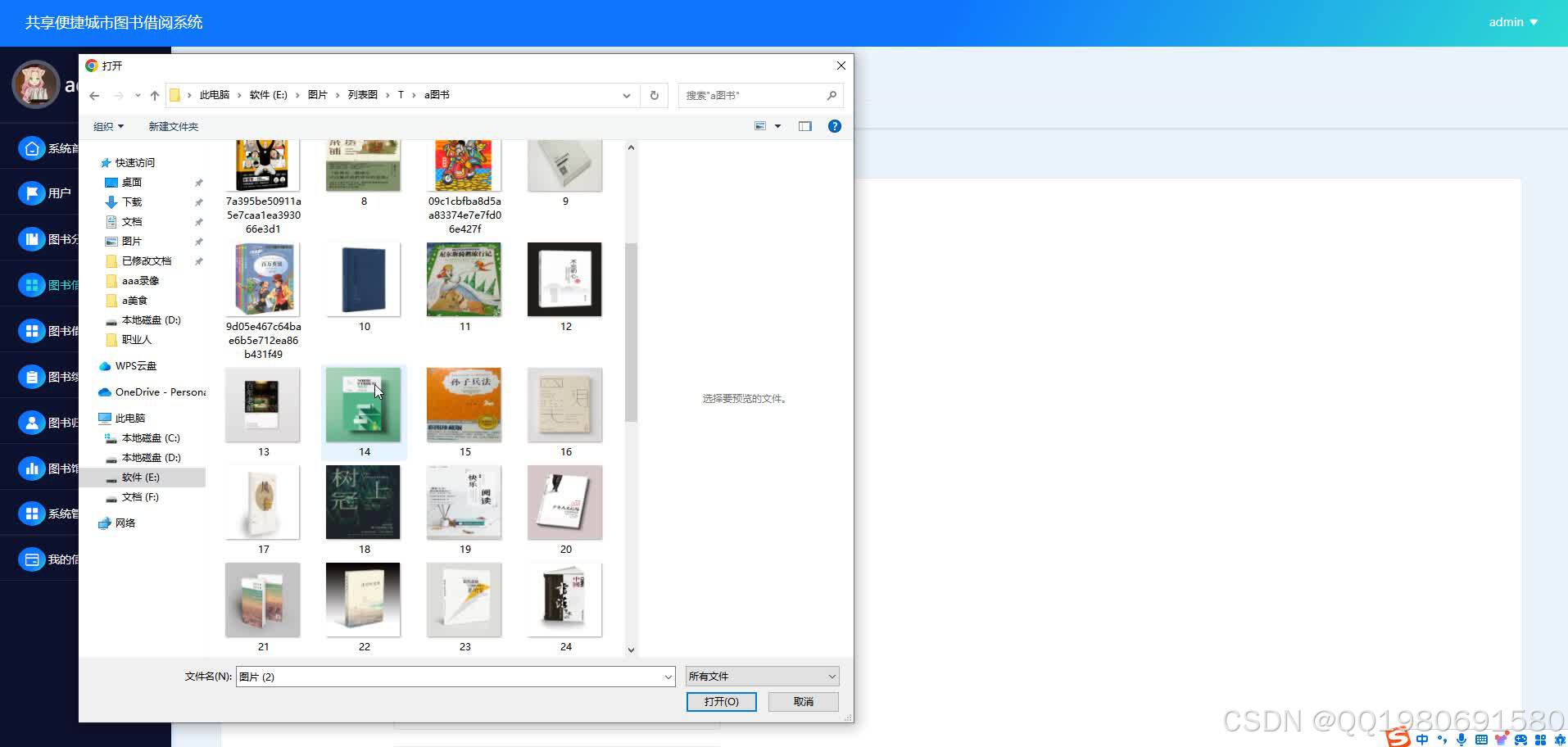Select 文档 (F:) drive
Screen dimensions: 1568x747
[x=139, y=497]
